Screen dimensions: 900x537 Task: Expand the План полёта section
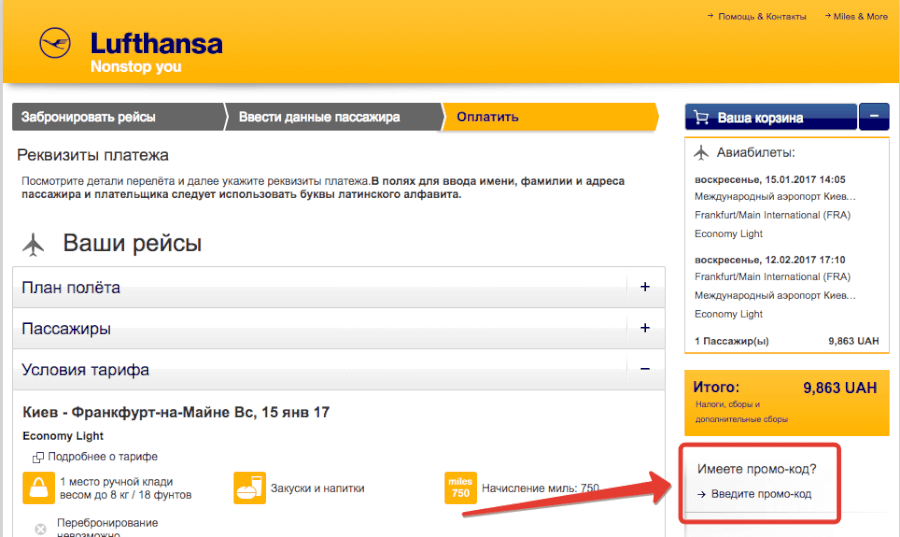point(644,287)
